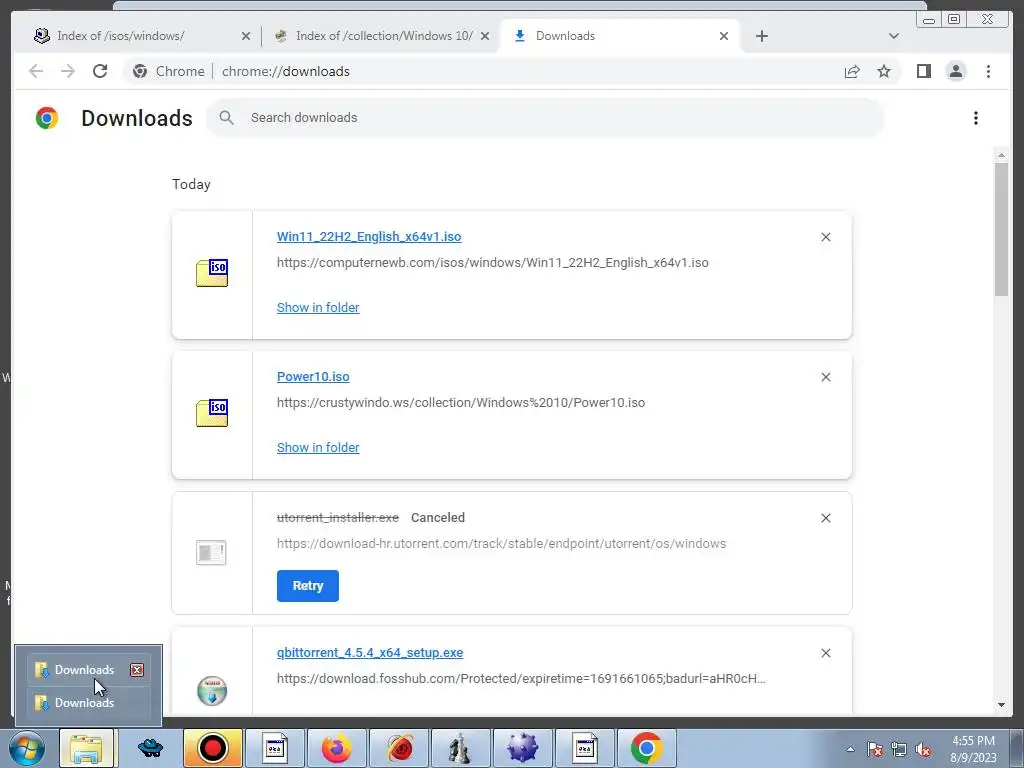Show Power10.iso in folder

click(318, 447)
